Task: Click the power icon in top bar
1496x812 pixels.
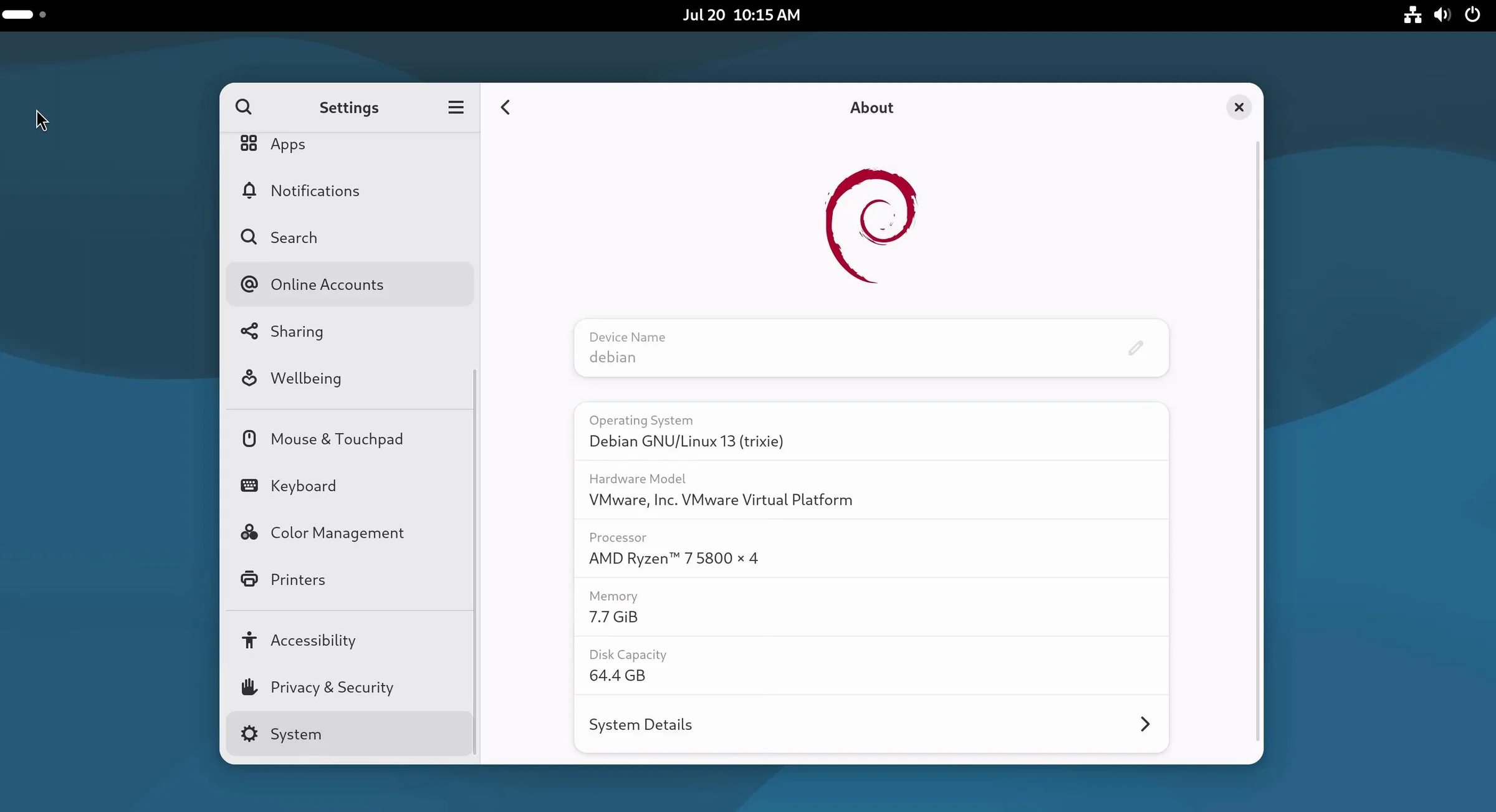Action: coord(1472,14)
